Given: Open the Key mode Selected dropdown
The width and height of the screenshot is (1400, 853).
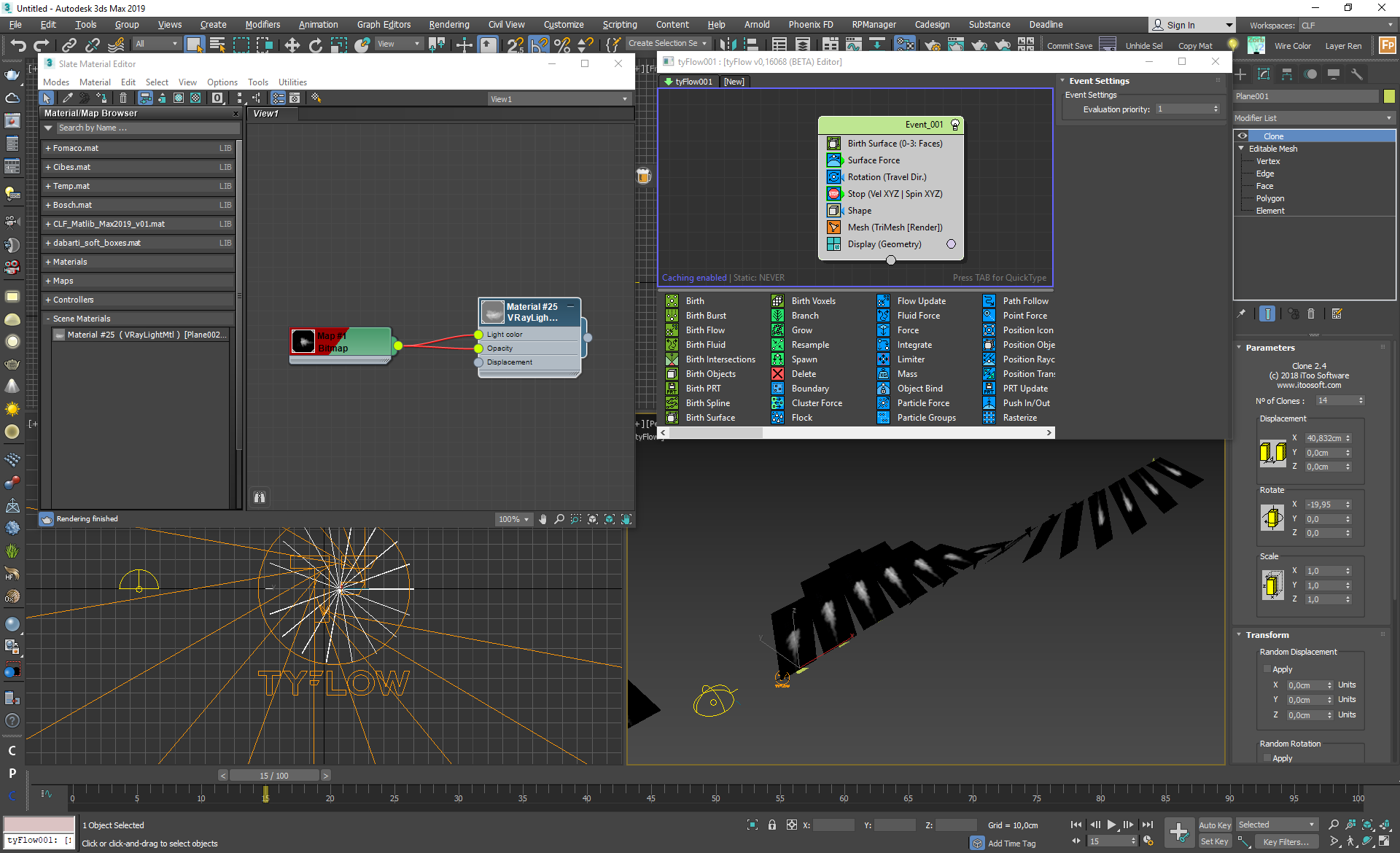Looking at the screenshot, I should (1276, 825).
